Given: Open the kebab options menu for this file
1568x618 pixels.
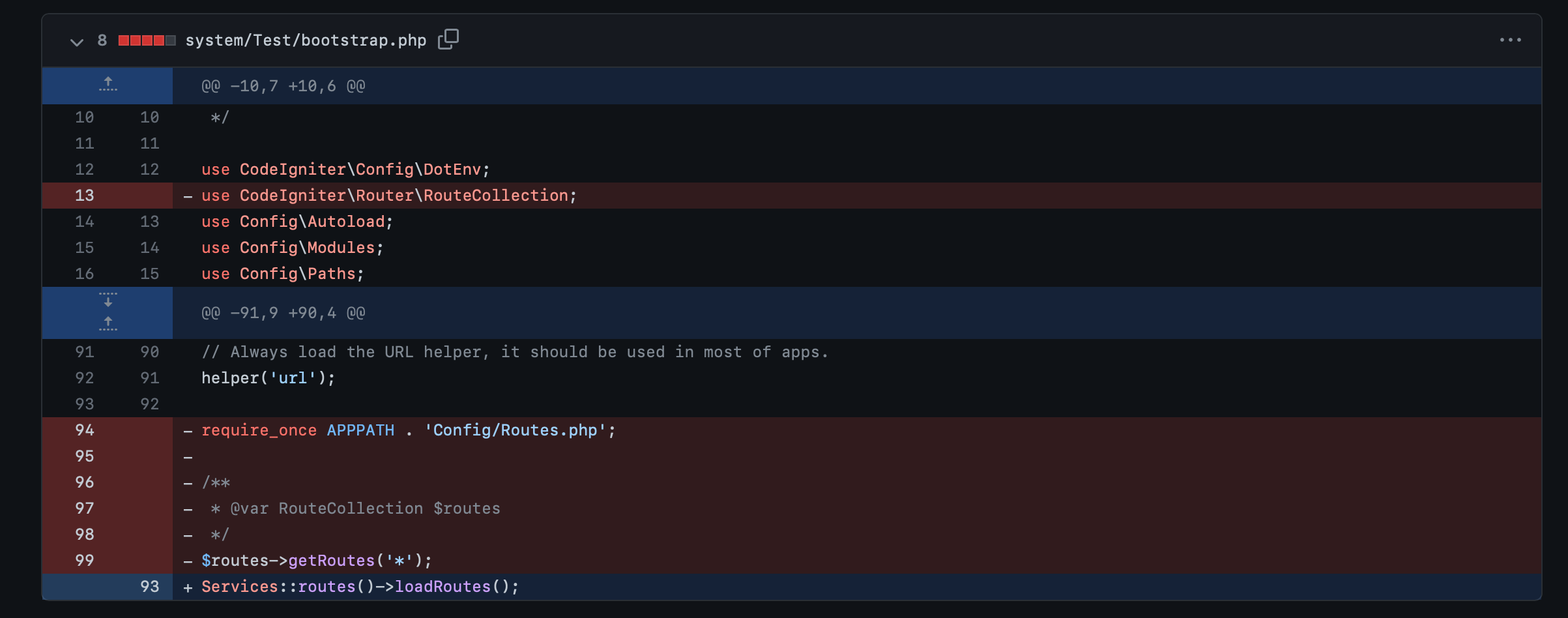Looking at the screenshot, I should click(x=1511, y=40).
